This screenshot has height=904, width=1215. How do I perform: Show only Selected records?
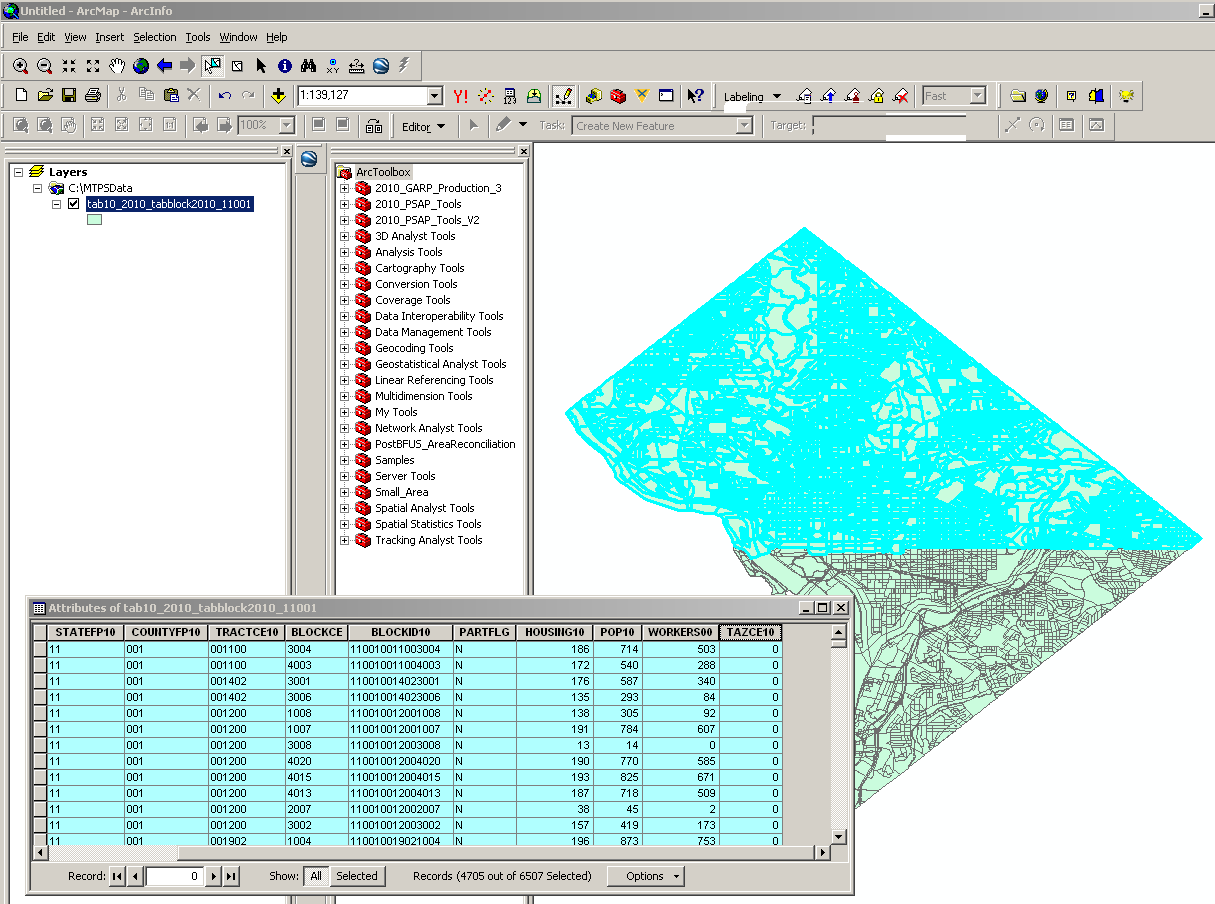pyautogui.click(x=356, y=876)
